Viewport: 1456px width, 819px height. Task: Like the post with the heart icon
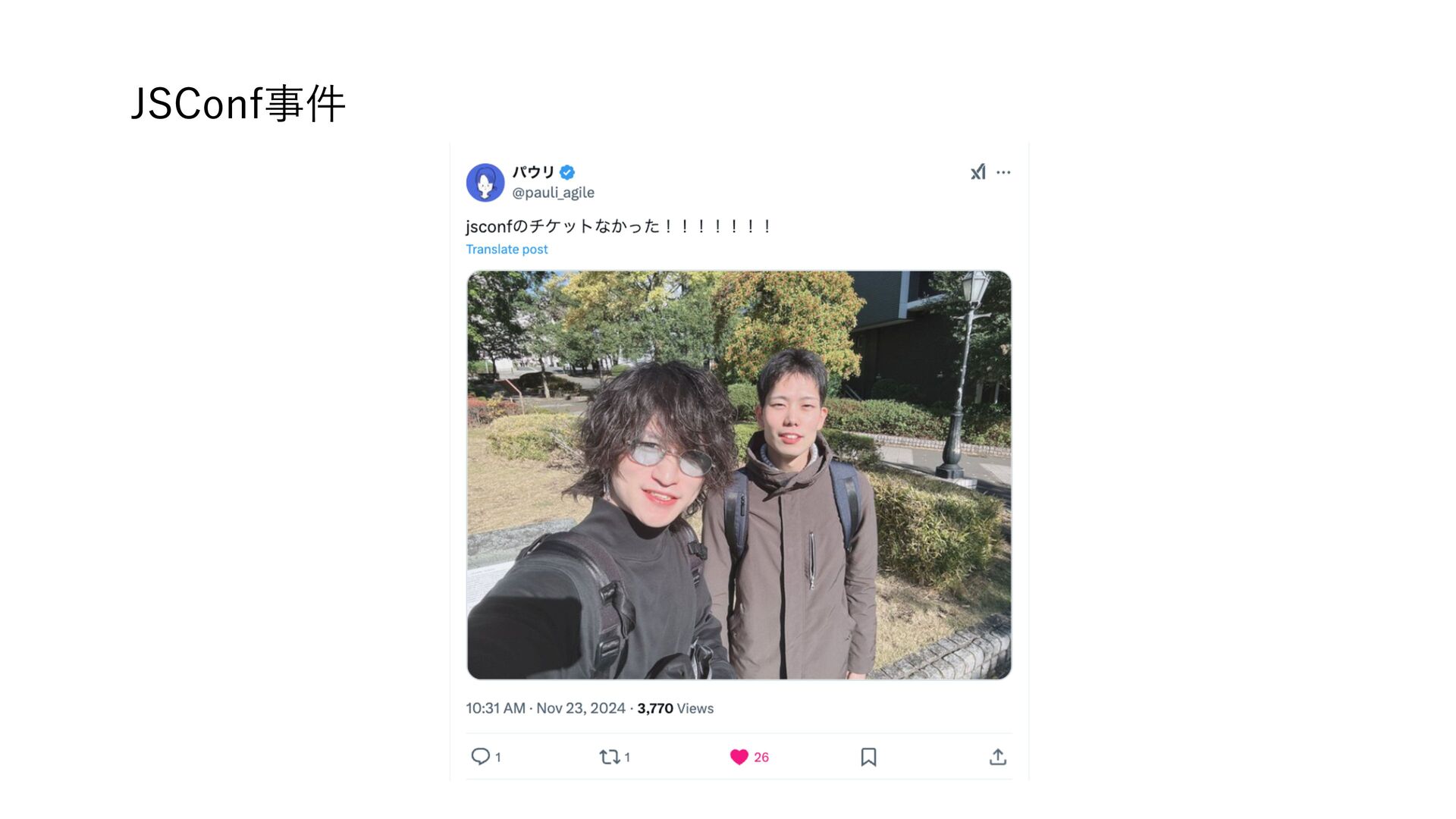pos(739,757)
